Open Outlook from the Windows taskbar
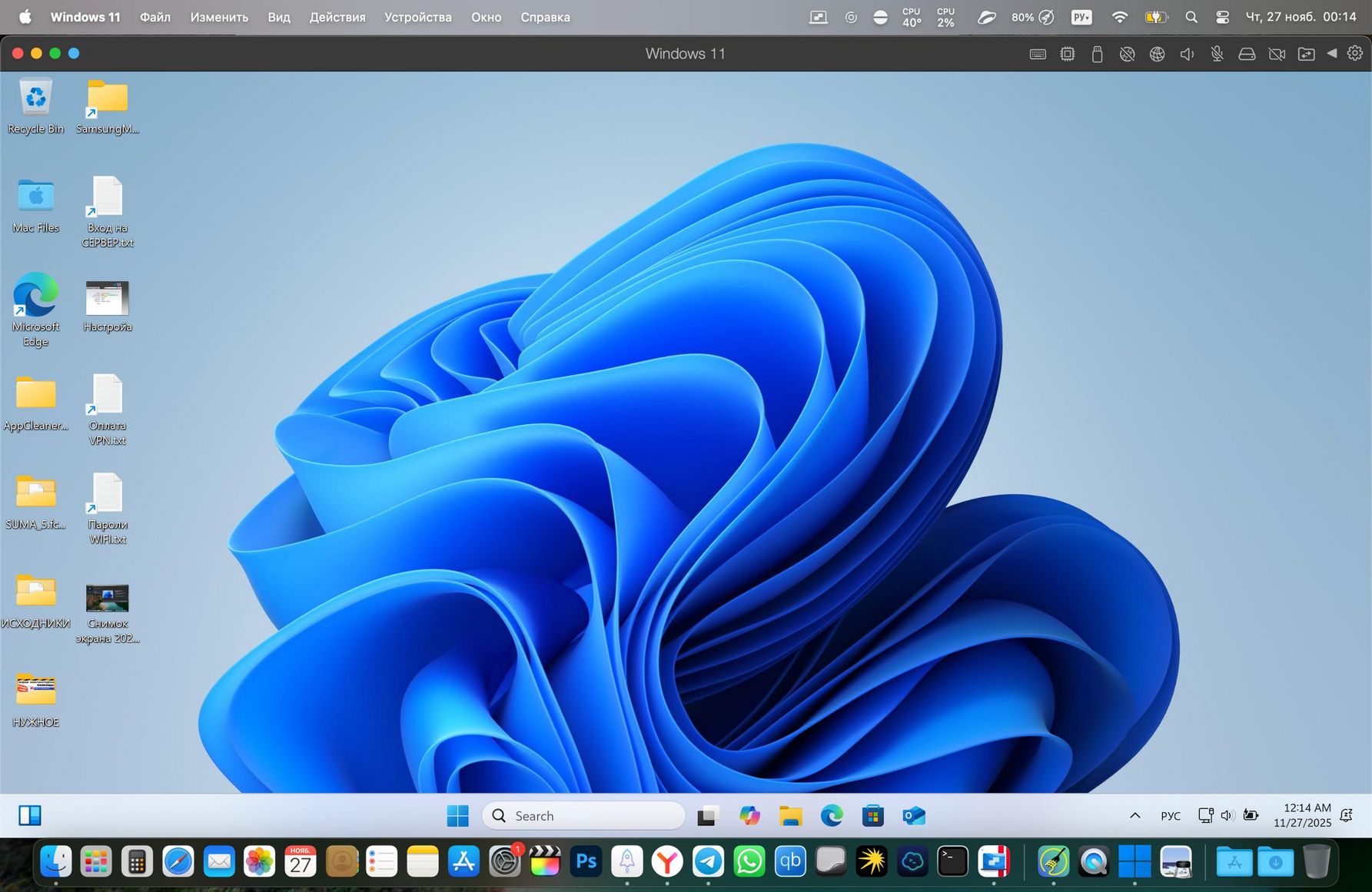 click(913, 815)
